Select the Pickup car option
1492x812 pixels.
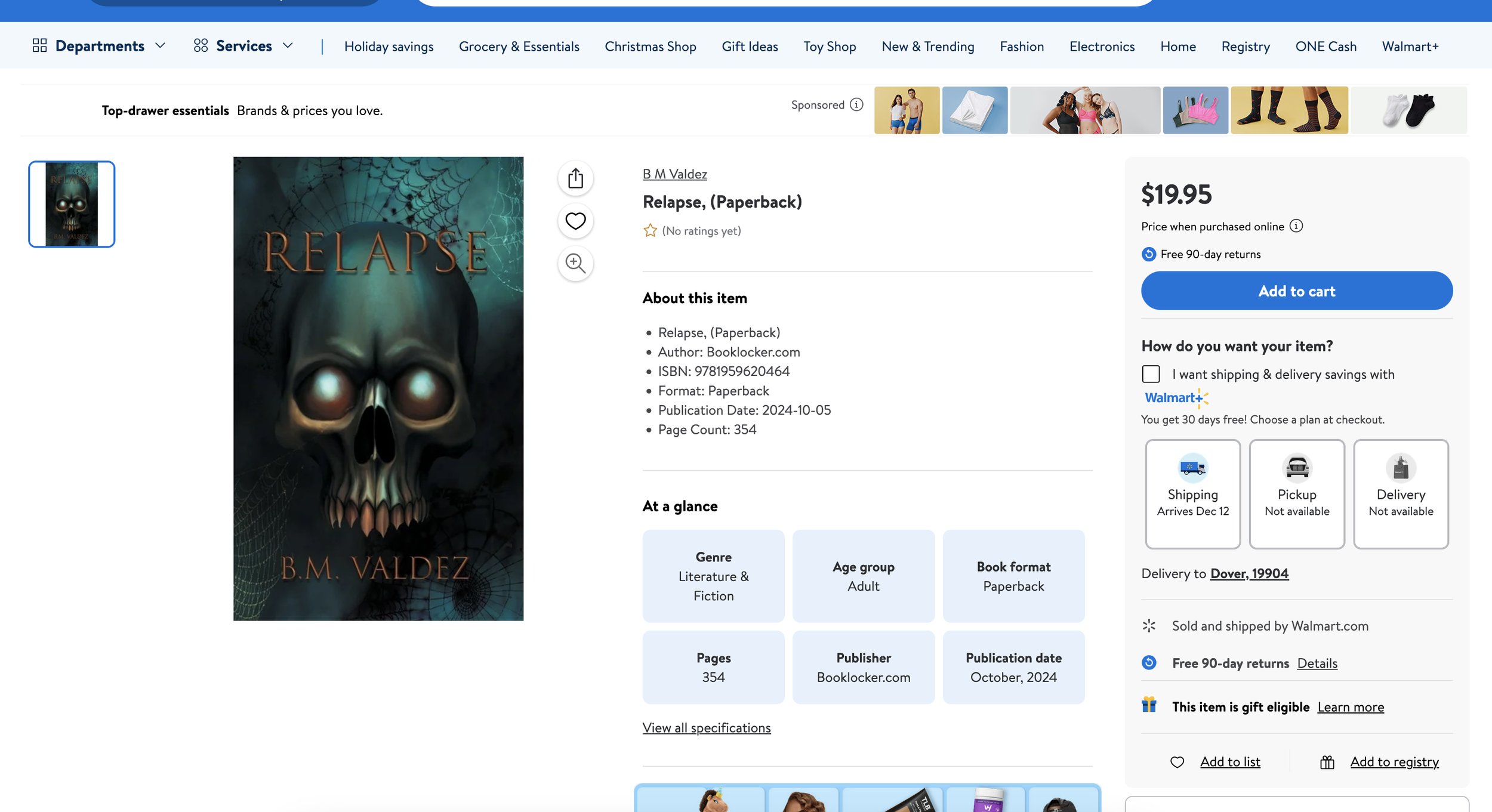tap(1296, 493)
